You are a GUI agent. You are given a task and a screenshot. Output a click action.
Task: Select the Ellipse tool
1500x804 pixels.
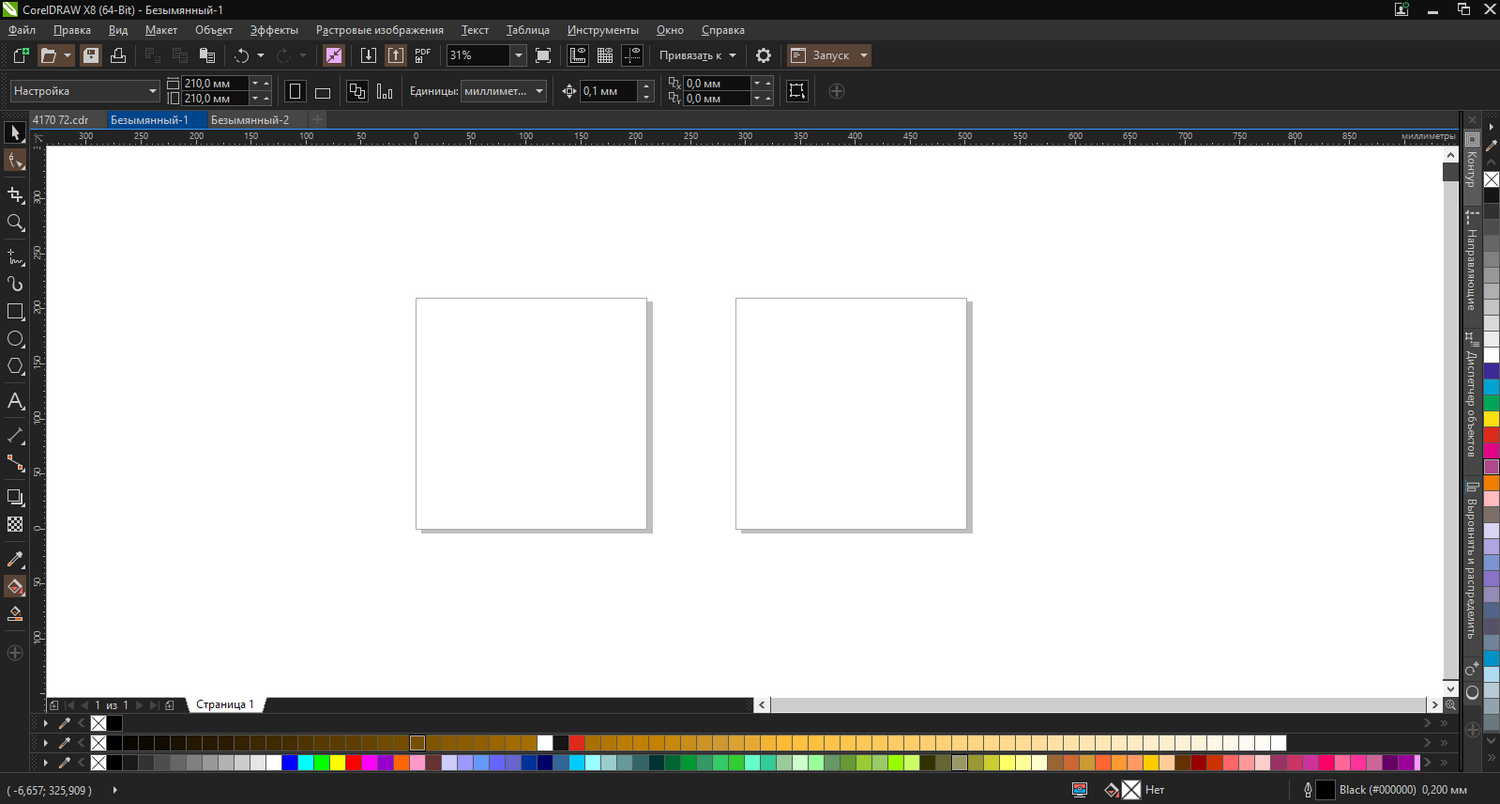point(15,339)
